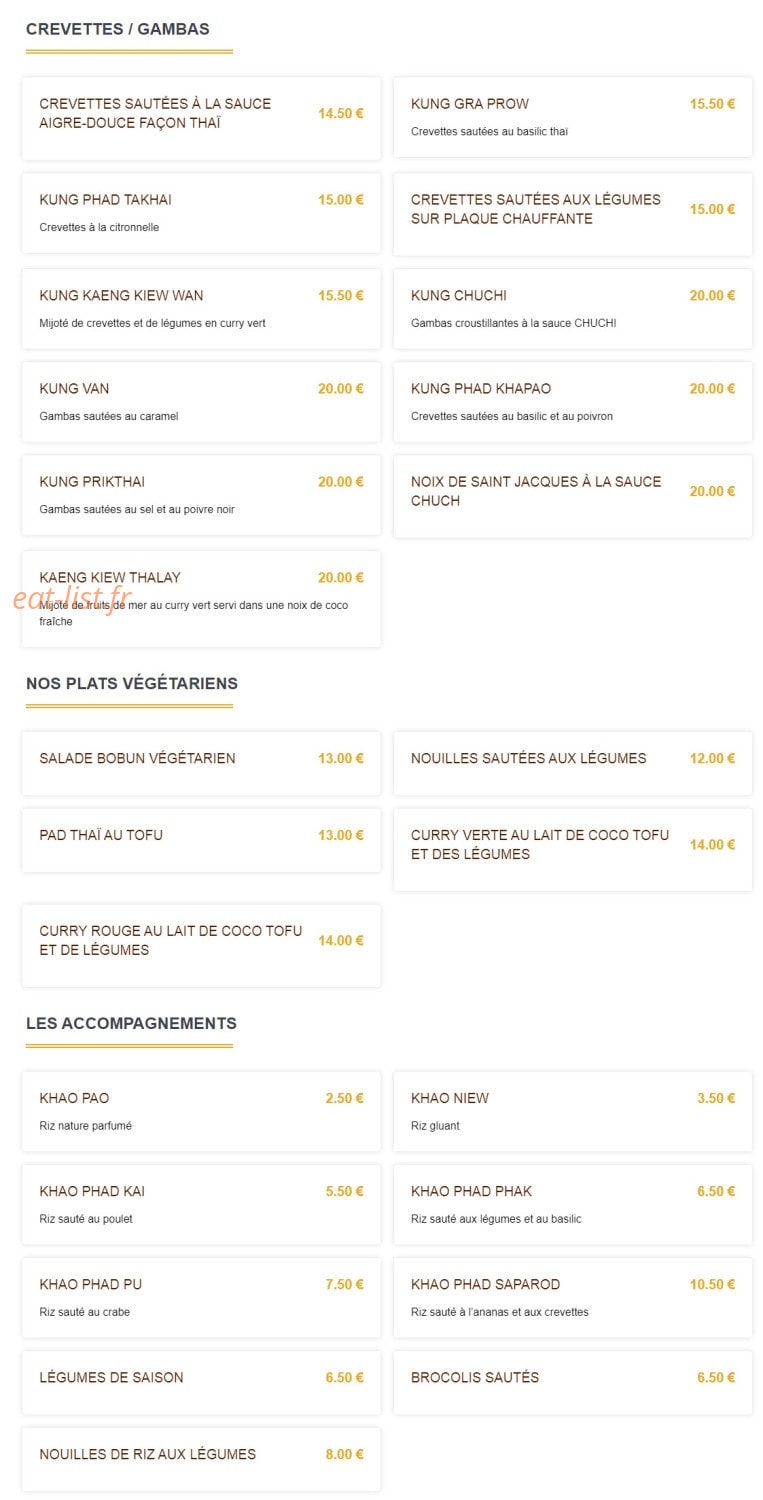Select the Khao Pao rice side

(201, 1112)
